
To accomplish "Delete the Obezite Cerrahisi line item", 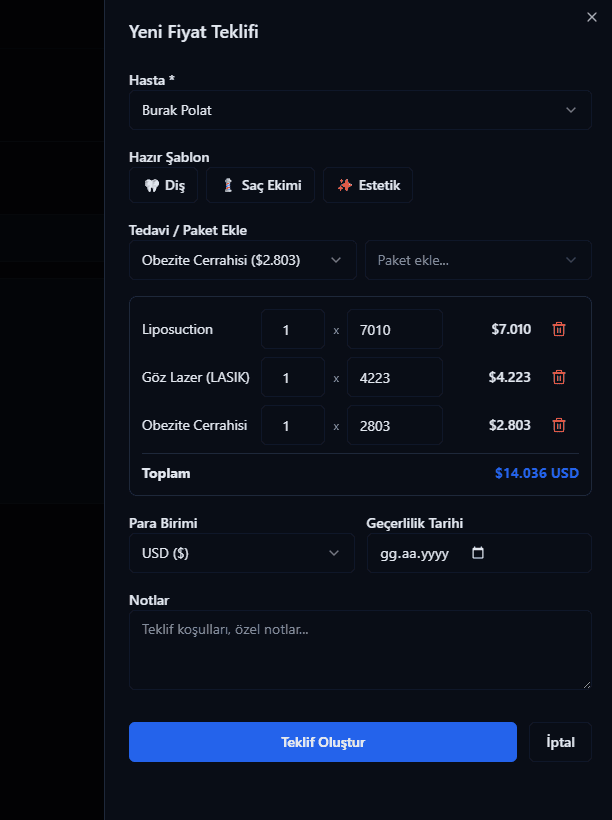I will [559, 425].
